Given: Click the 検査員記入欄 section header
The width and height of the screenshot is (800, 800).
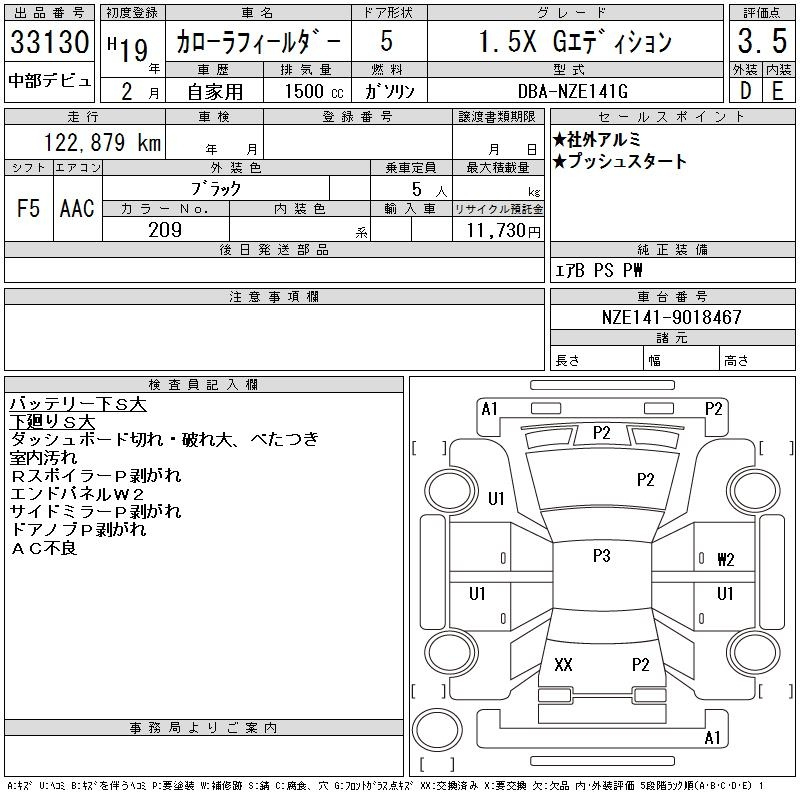Looking at the screenshot, I should [204, 385].
